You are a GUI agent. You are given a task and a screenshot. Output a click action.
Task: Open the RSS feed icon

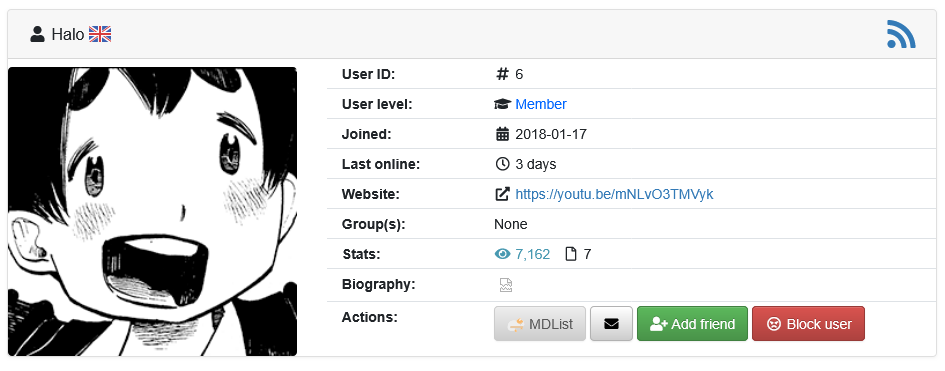pyautogui.click(x=901, y=34)
